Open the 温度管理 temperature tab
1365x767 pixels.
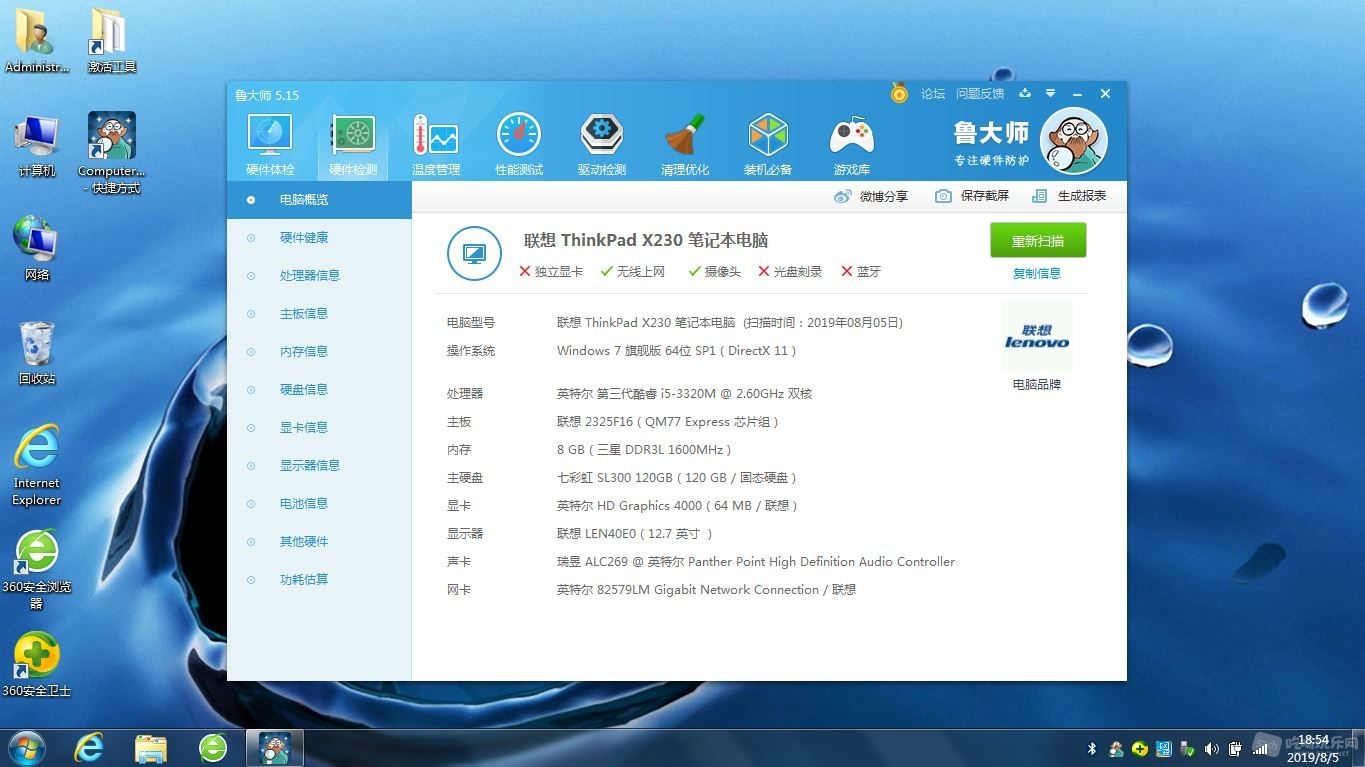[x=436, y=145]
